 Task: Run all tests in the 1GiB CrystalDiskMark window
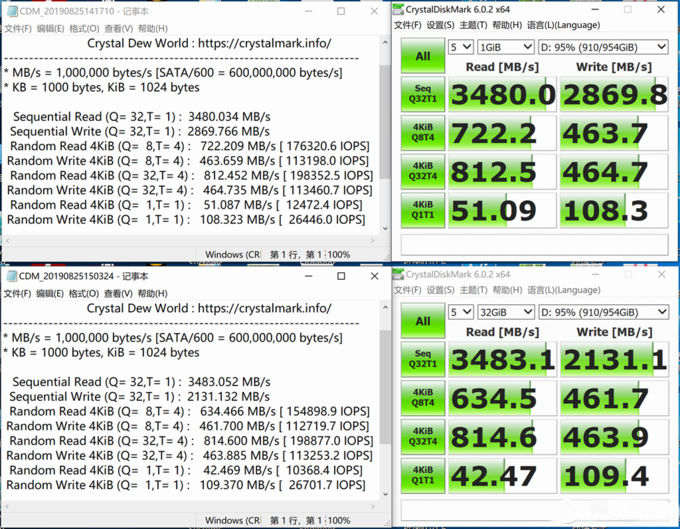pos(422,57)
